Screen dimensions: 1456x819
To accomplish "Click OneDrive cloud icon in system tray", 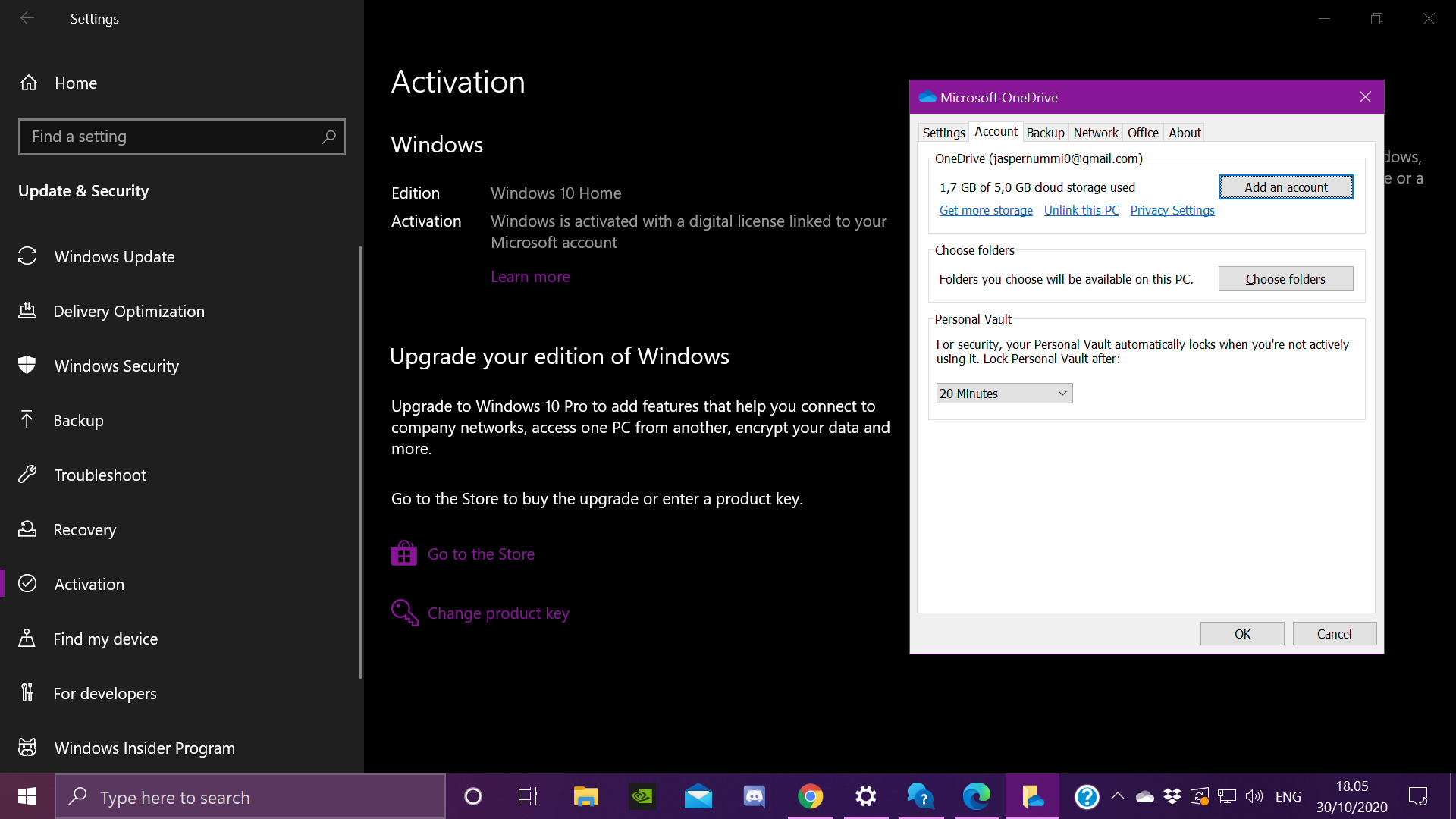I will pyautogui.click(x=1145, y=796).
